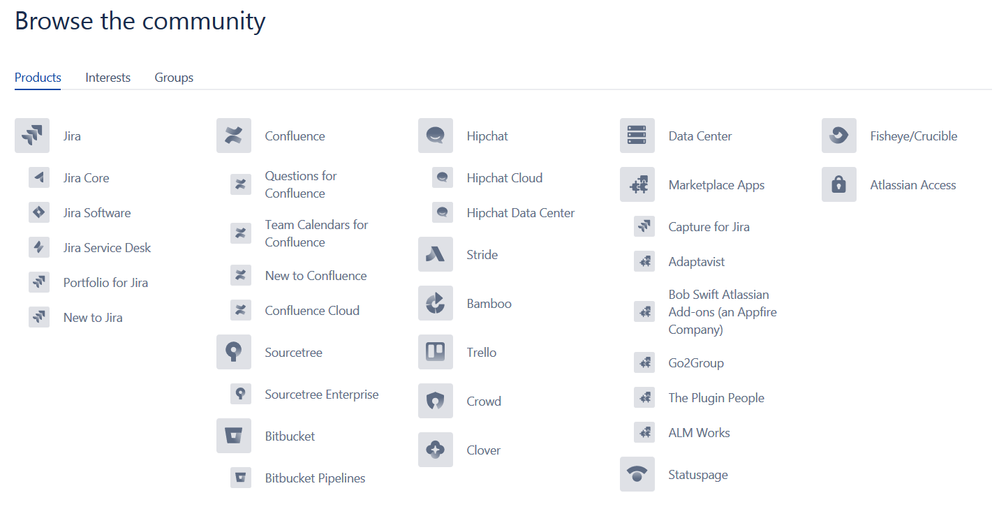Click the Team Calendars for Confluence icon
Image resolution: width=999 pixels, height=514 pixels.
click(241, 233)
